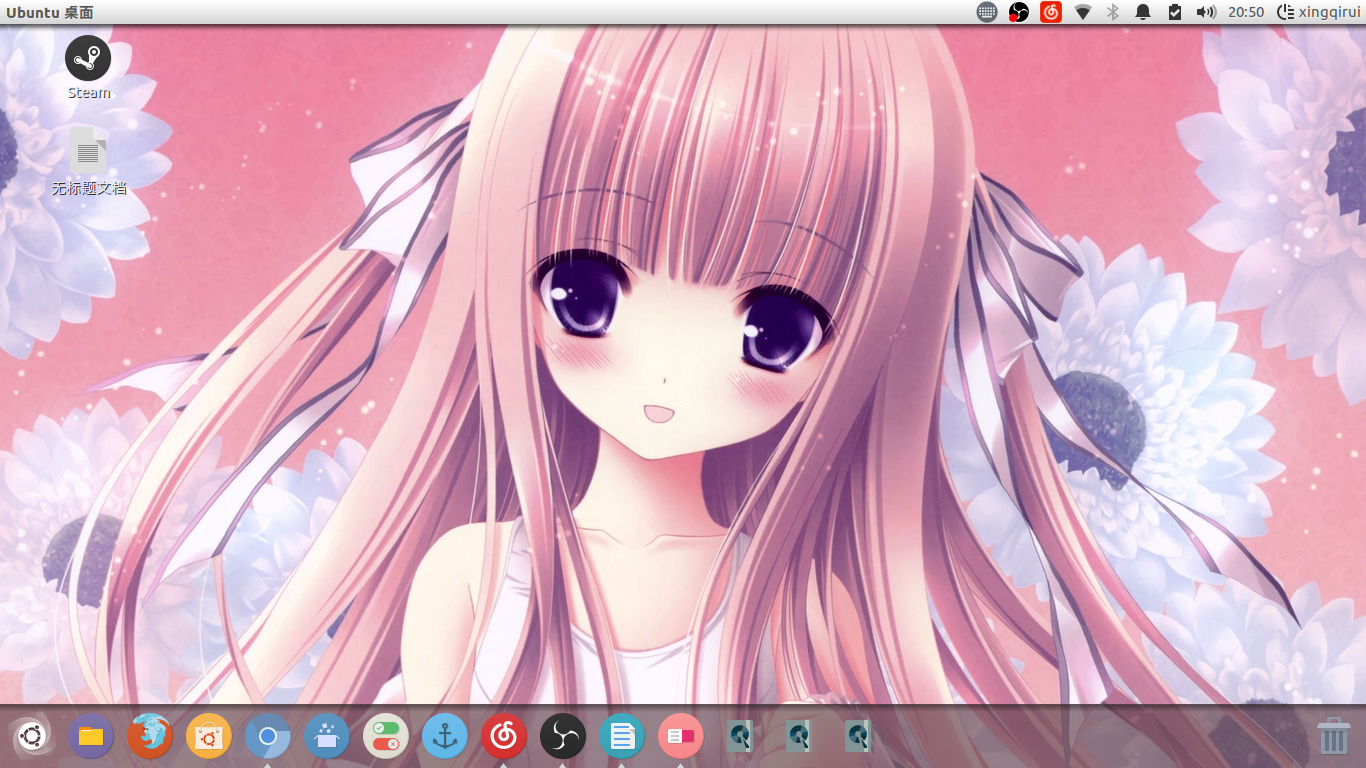Open the Bluetooth indicator menu

click(1112, 12)
